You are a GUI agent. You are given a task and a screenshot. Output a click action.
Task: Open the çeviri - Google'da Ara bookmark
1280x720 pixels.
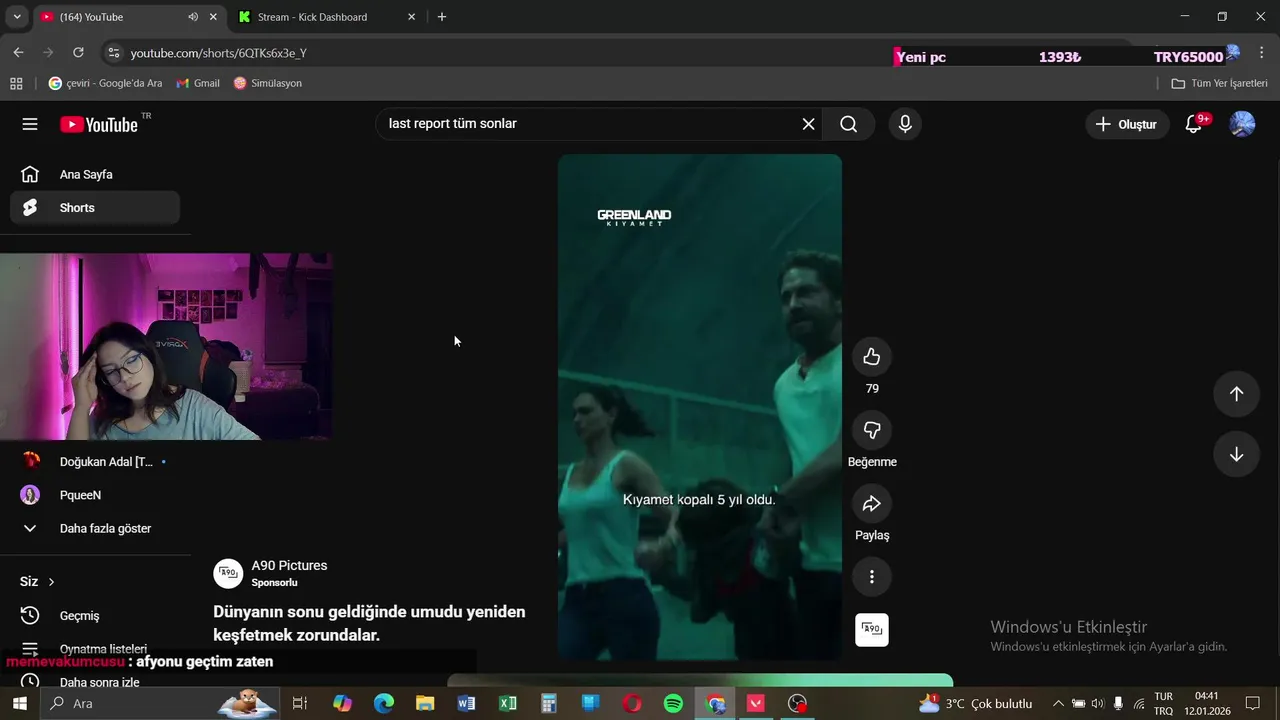[x=105, y=83]
